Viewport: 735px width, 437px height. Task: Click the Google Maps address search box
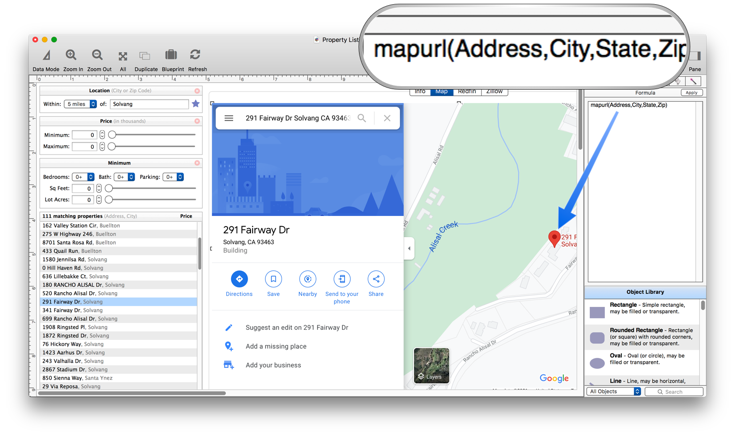(298, 118)
